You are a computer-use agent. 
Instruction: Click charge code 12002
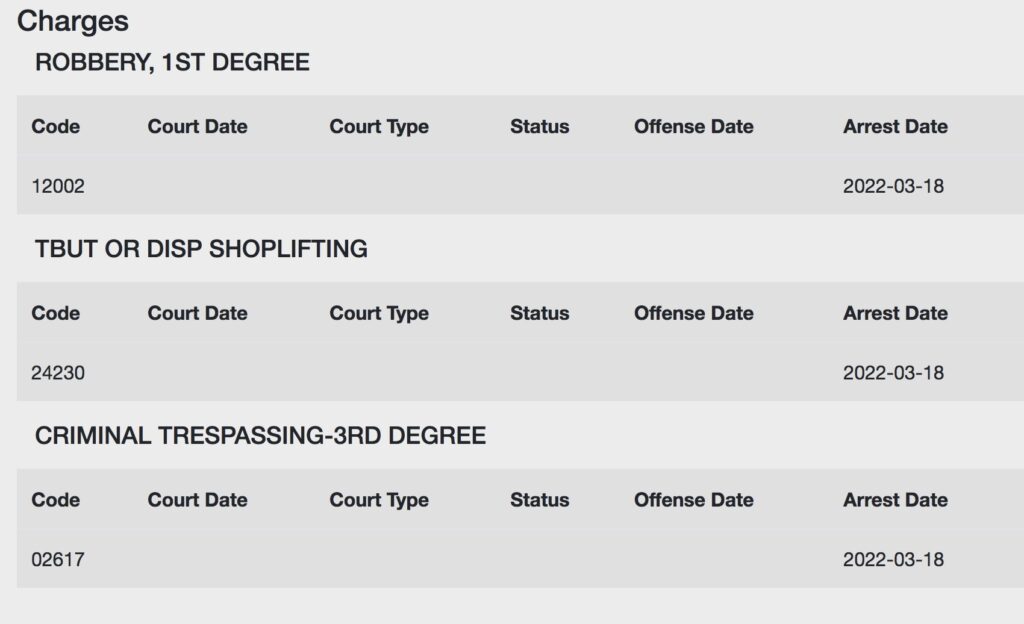tap(58, 187)
